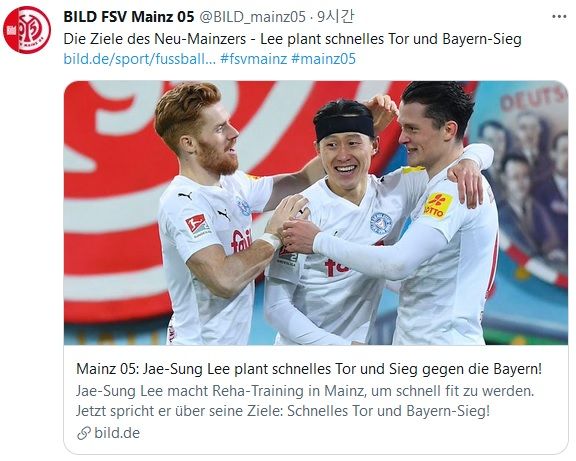Click the Lotto sponsor patch in the photo
Screen dimensions: 576x461
click(x=437, y=205)
